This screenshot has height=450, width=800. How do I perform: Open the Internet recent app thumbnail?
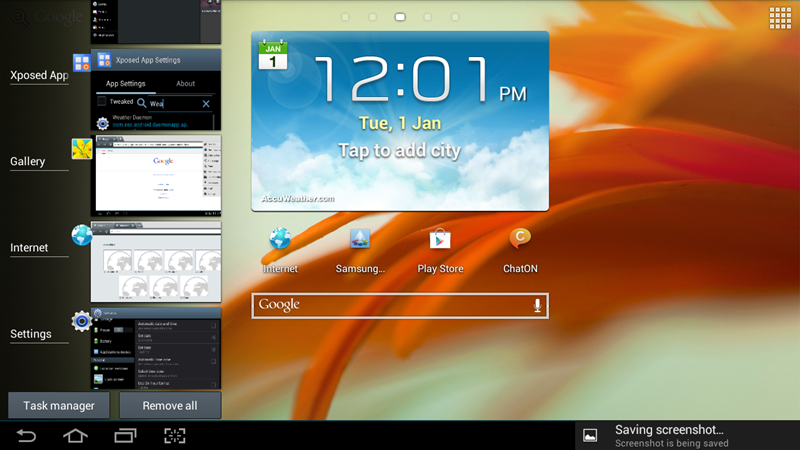[x=156, y=262]
